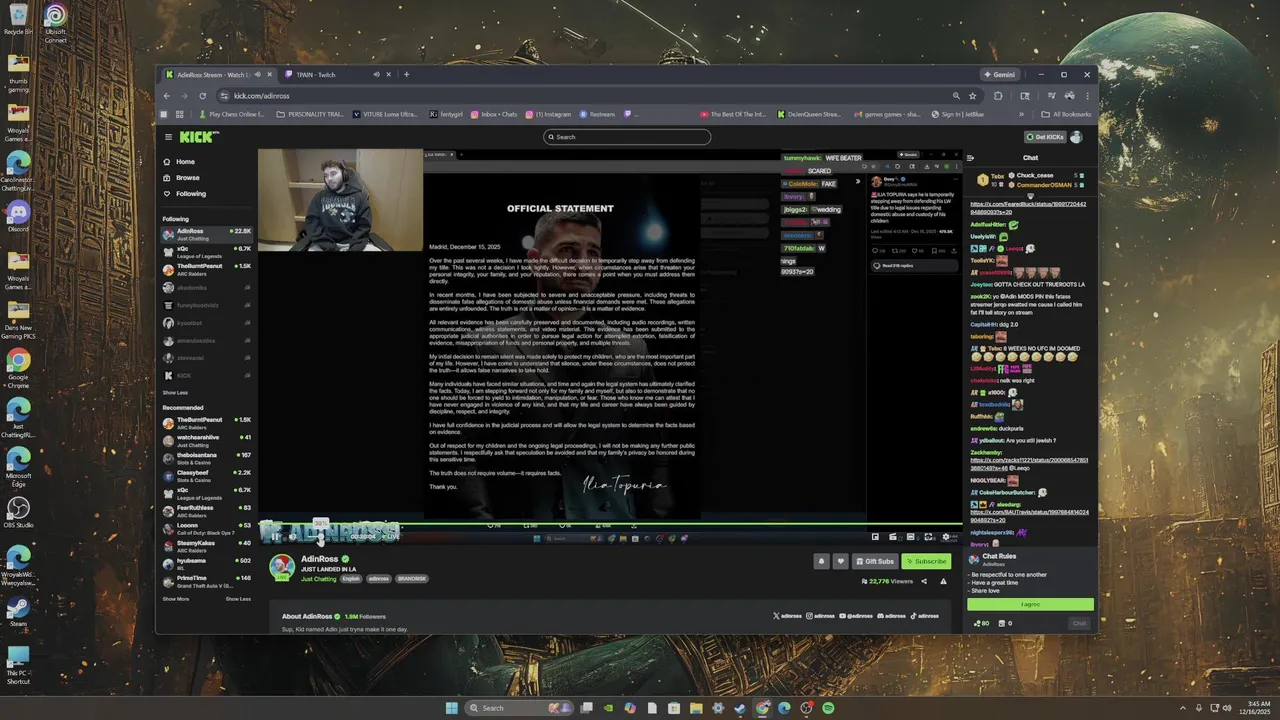Viewport: 1280px width, 720px height.
Task: Collapse the chat panel
Action: click(971, 158)
